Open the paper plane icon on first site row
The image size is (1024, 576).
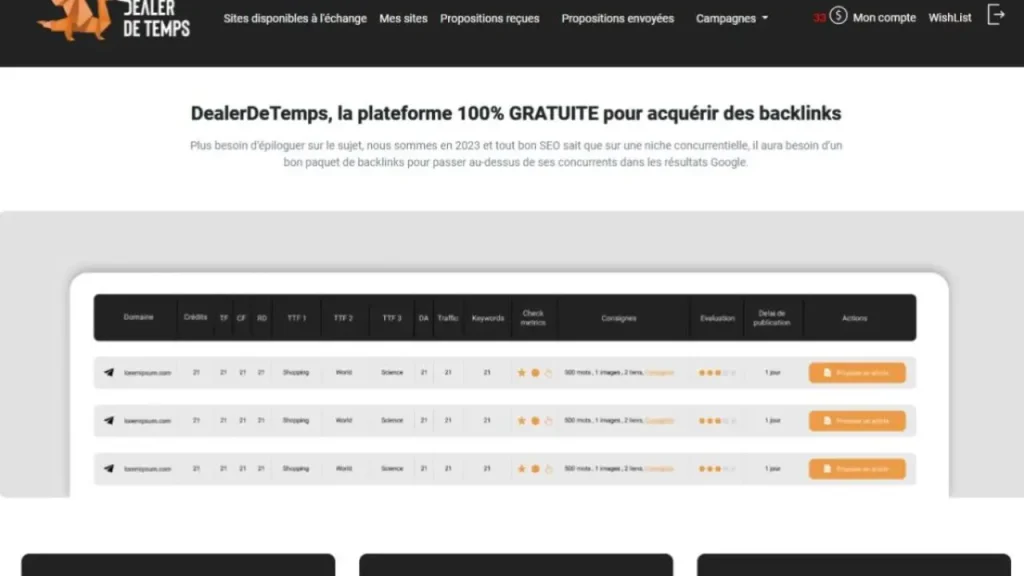point(110,372)
